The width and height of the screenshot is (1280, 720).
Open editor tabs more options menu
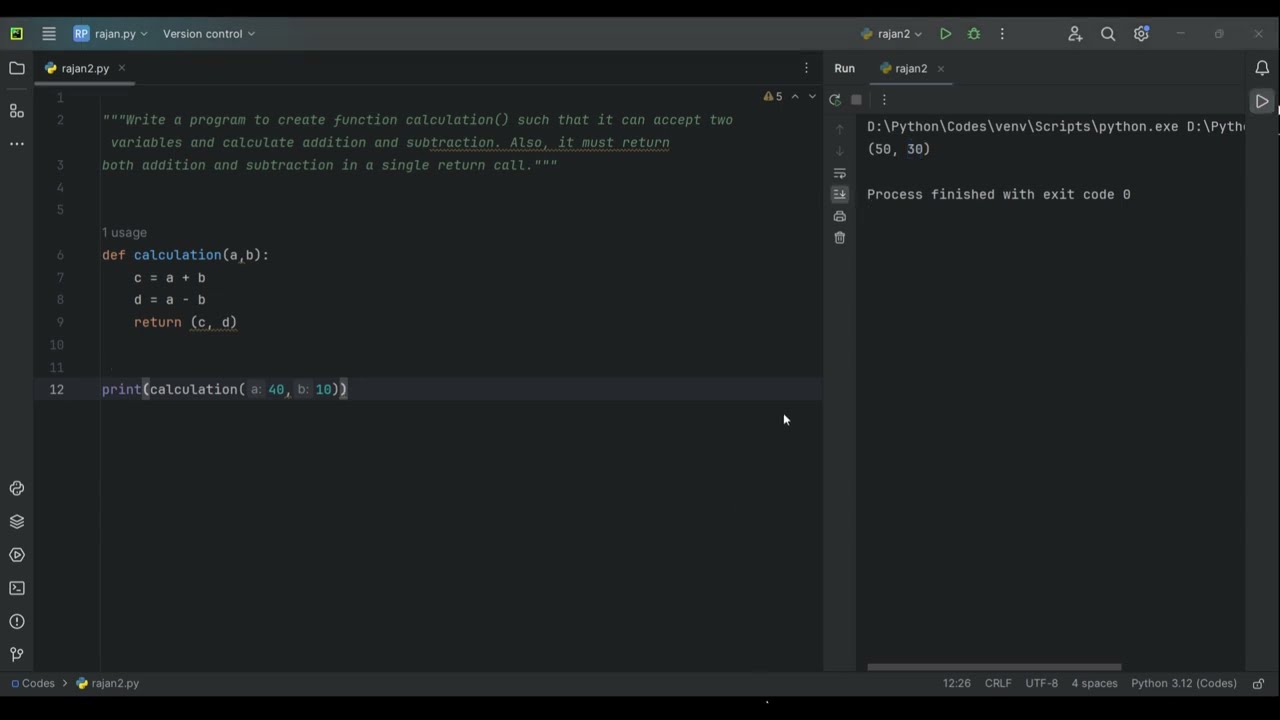[x=806, y=68]
